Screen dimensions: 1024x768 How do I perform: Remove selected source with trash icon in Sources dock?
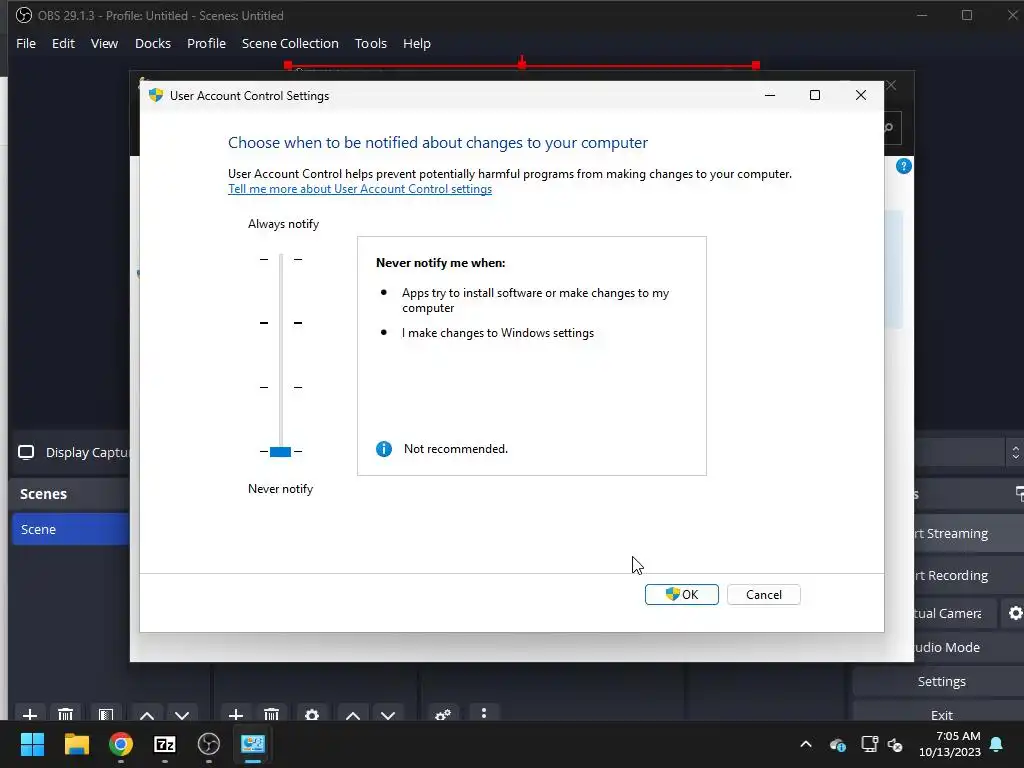coord(272,714)
